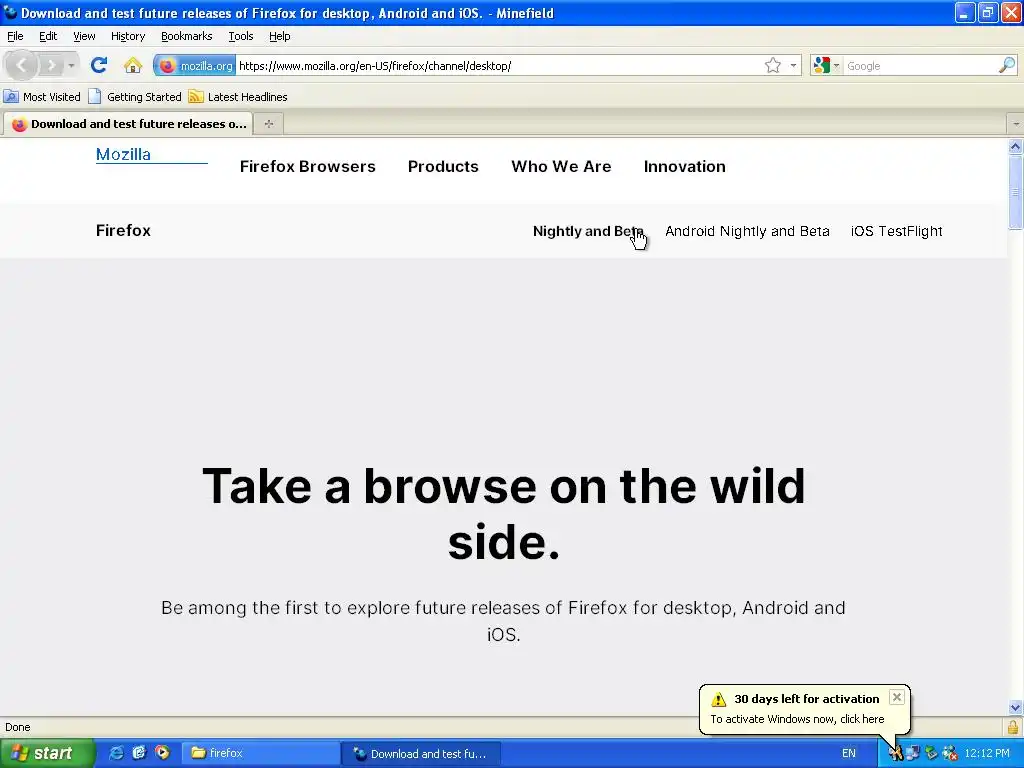Select the Nightly and Beta link
The image size is (1024, 768).
[588, 231]
